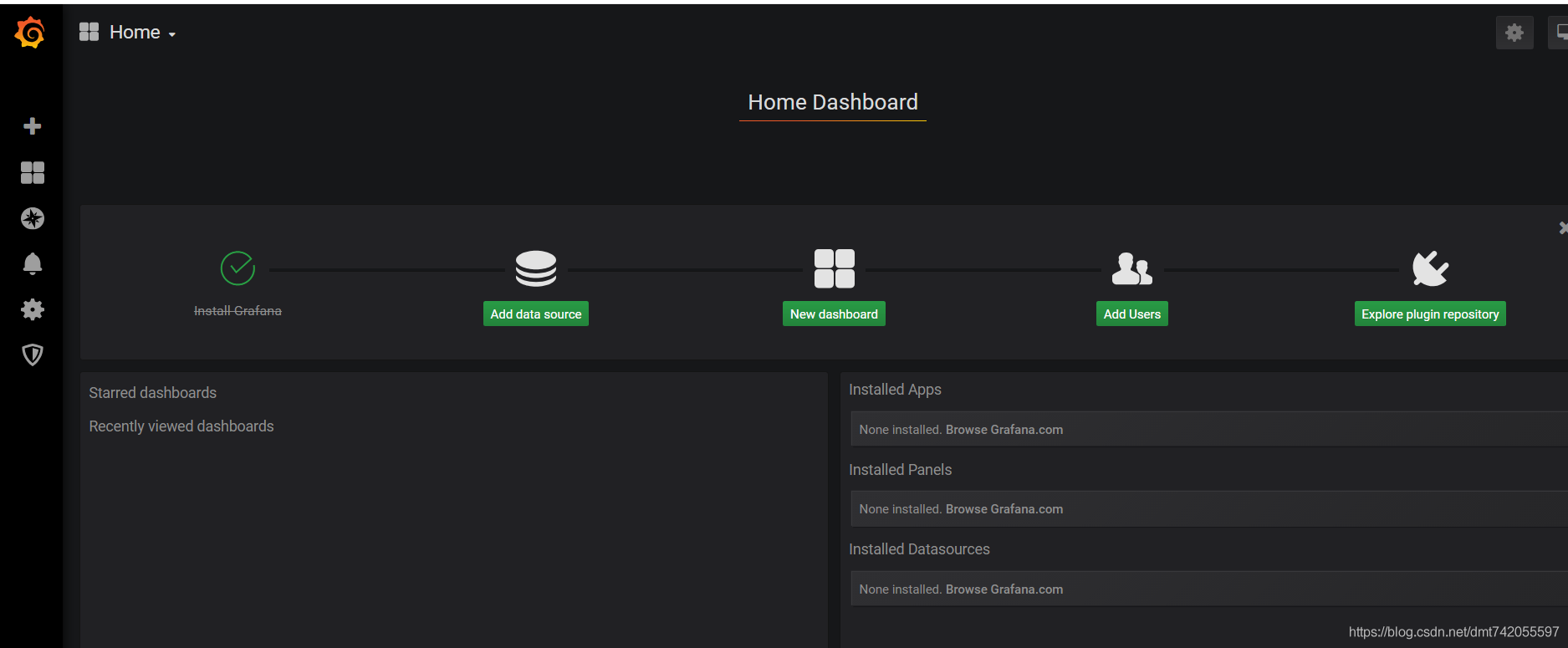This screenshot has width=1568, height=648.
Task: Click the users people icon
Action: (x=1132, y=268)
